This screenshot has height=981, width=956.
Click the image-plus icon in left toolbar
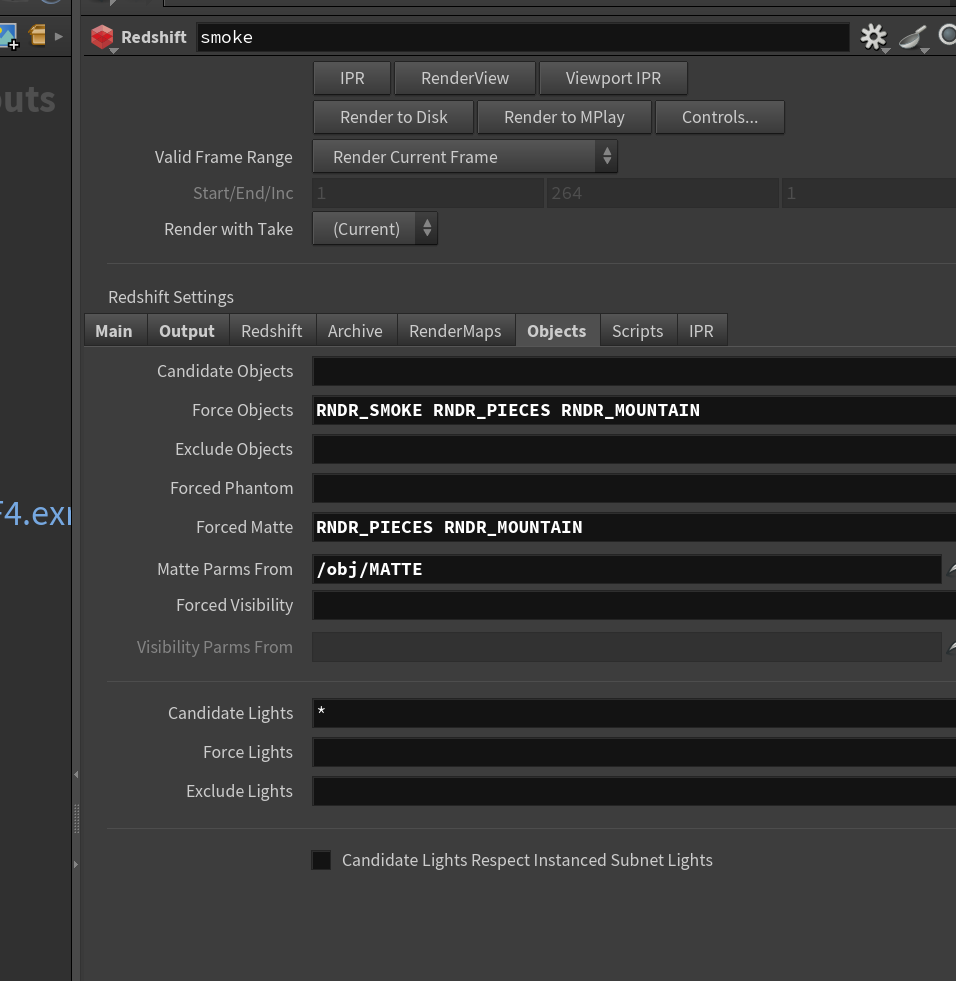(x=9, y=36)
